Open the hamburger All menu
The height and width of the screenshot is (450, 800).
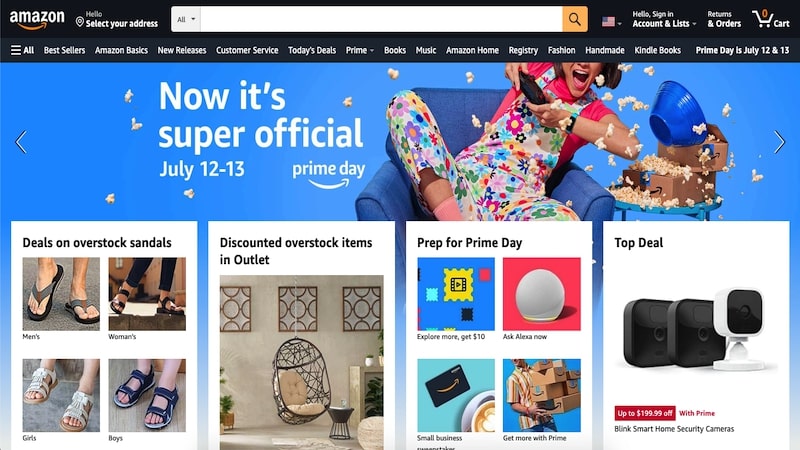22,50
